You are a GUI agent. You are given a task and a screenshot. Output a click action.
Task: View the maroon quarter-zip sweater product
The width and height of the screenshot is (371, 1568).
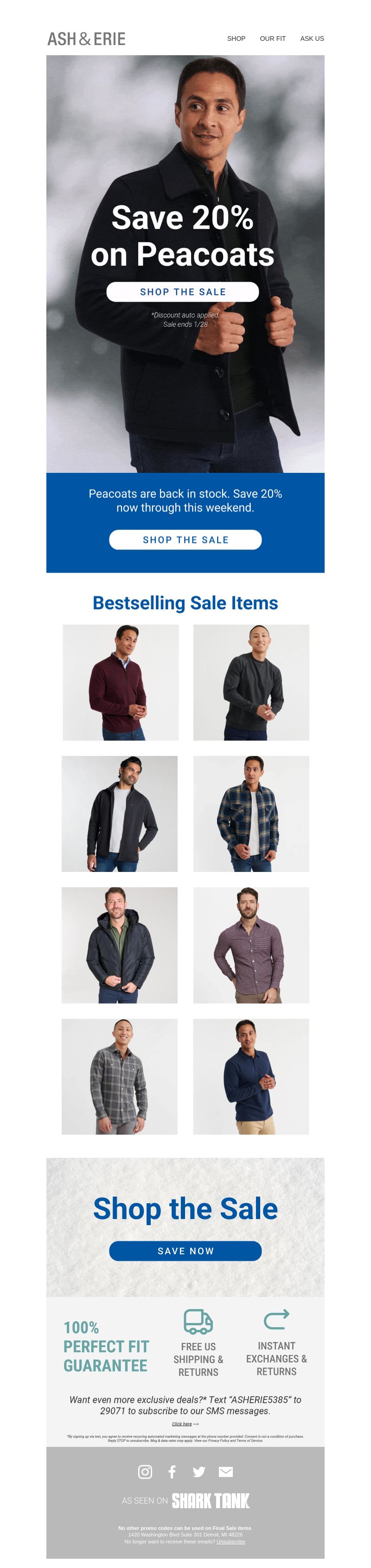(121, 682)
